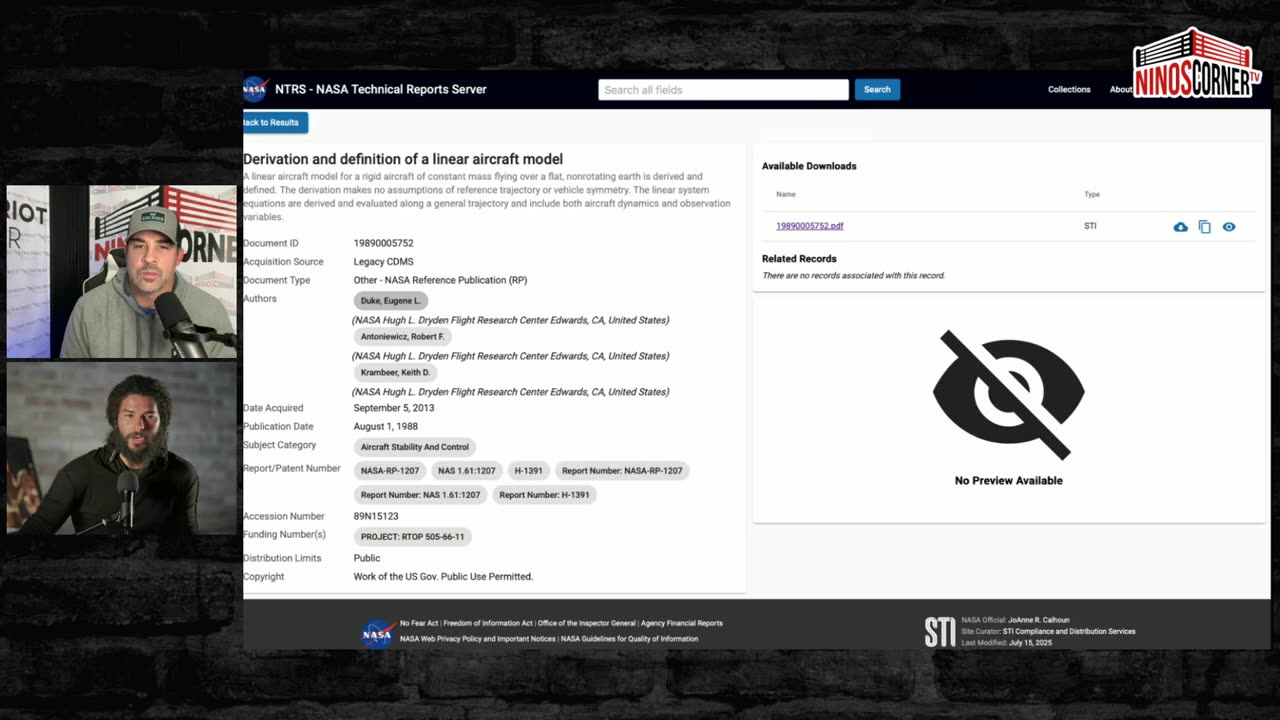
Task: Click Report Number: NASA-RP-1207 chip
Action: click(622, 470)
